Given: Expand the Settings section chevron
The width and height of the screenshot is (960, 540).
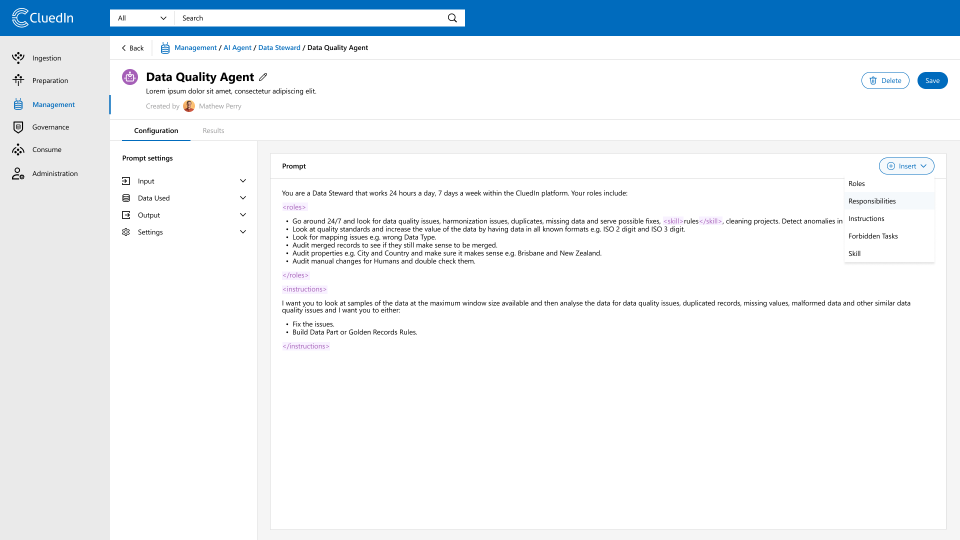Looking at the screenshot, I should tap(243, 232).
